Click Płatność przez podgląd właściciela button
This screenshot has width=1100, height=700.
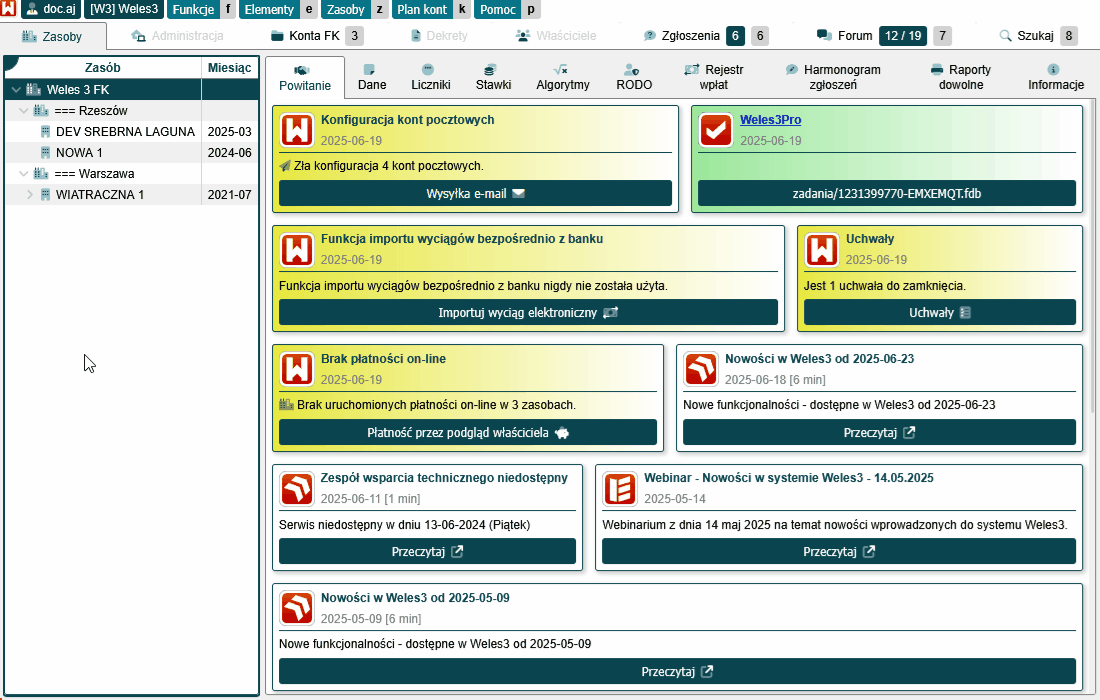pos(468,433)
